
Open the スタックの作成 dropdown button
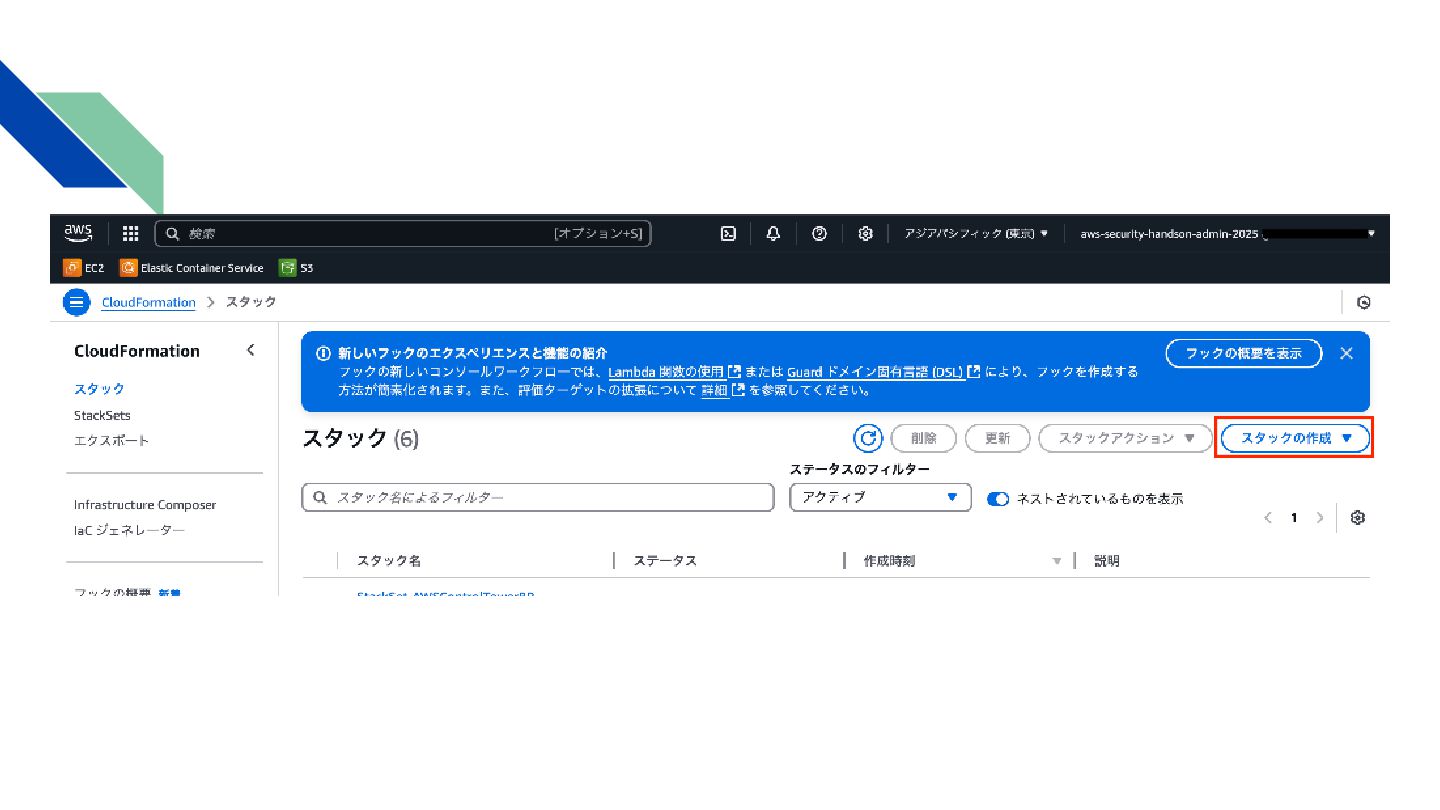coord(1295,438)
